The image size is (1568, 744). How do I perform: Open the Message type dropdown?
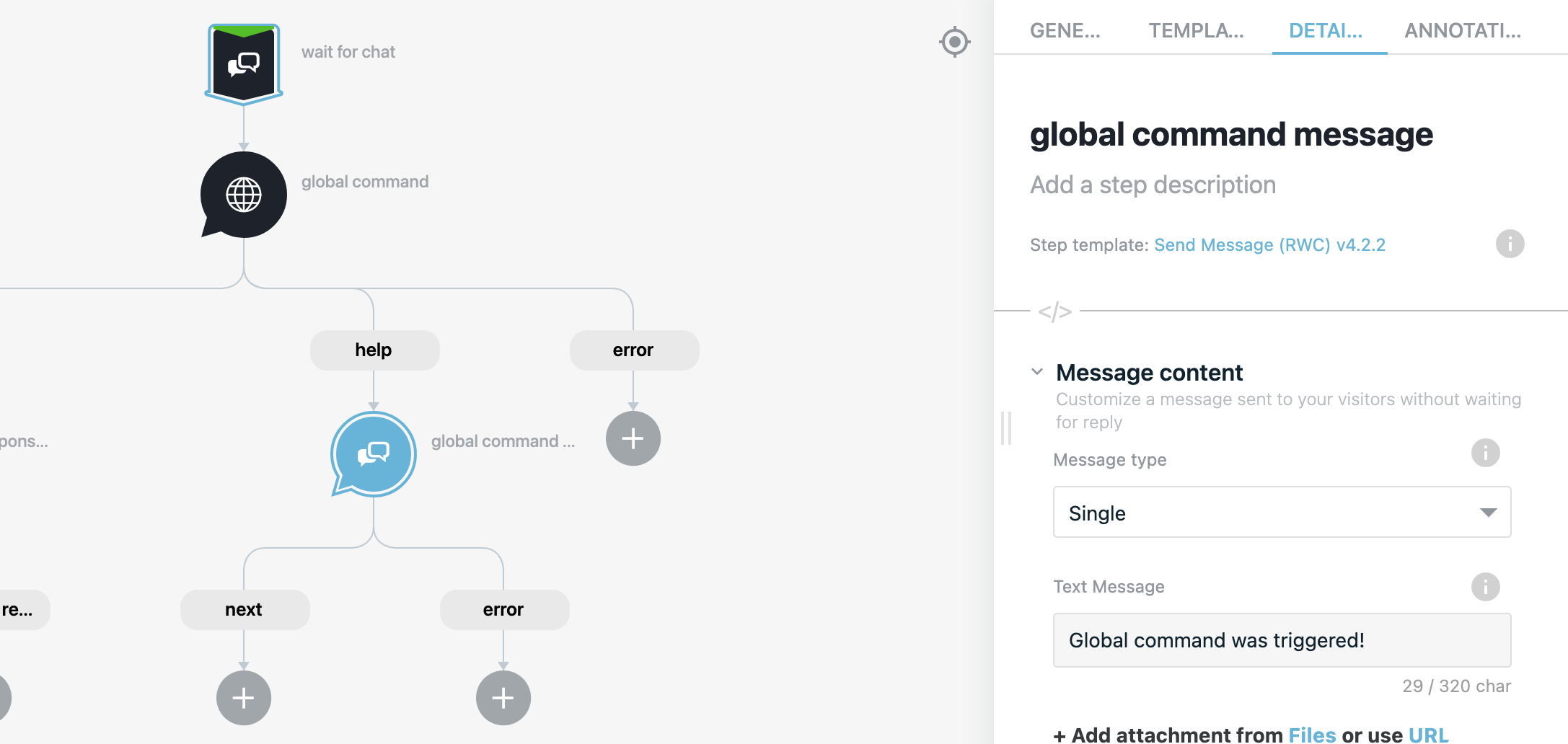(x=1282, y=513)
